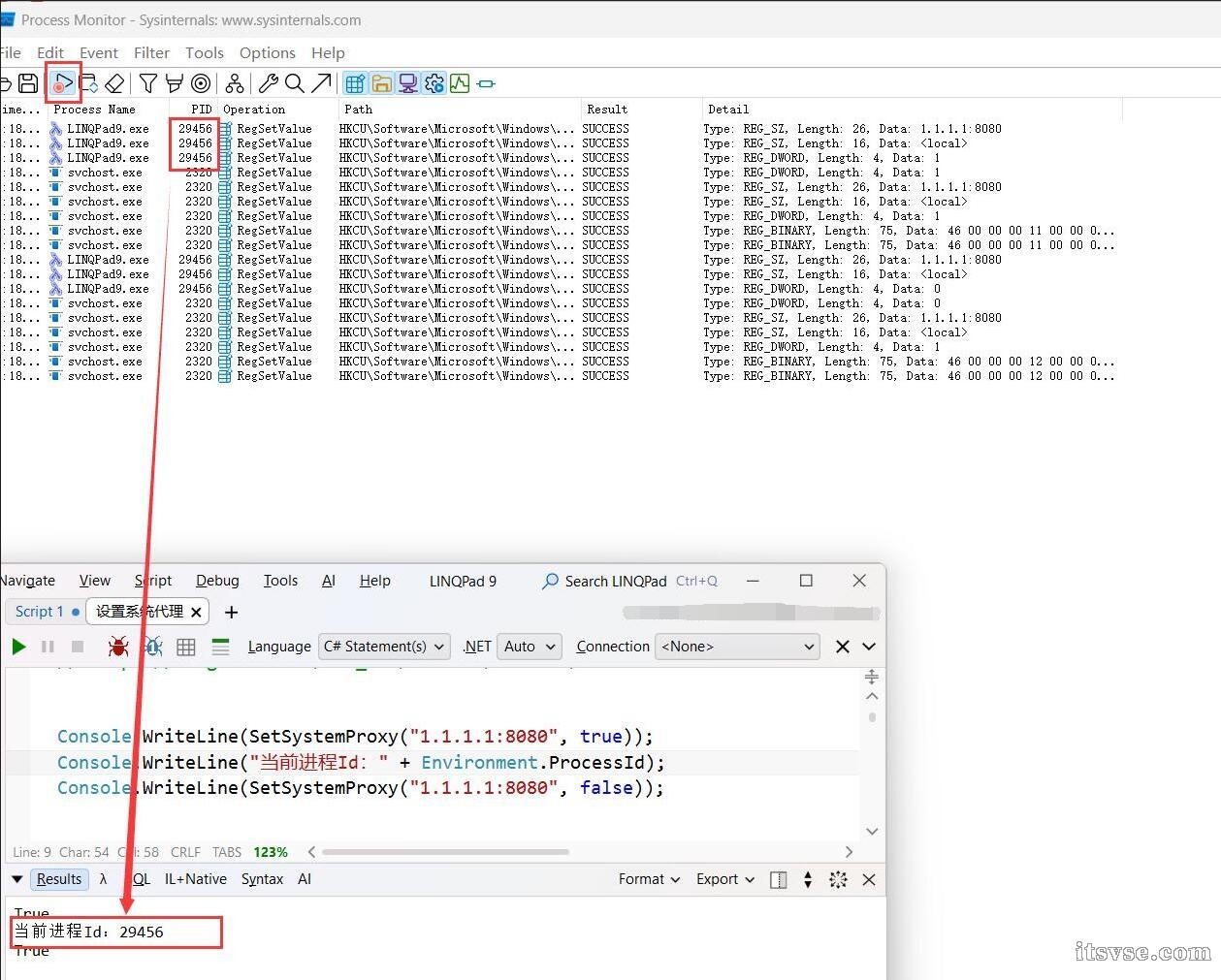Image resolution: width=1221 pixels, height=980 pixels.
Task: Select the Syntax output tab
Action: tap(262, 879)
